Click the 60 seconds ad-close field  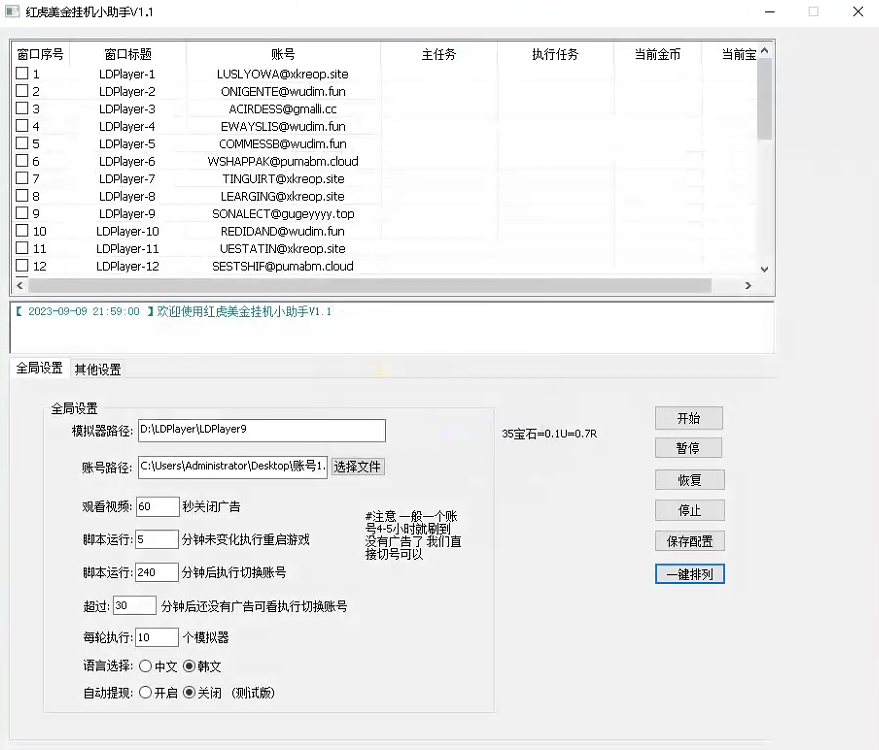[157, 506]
